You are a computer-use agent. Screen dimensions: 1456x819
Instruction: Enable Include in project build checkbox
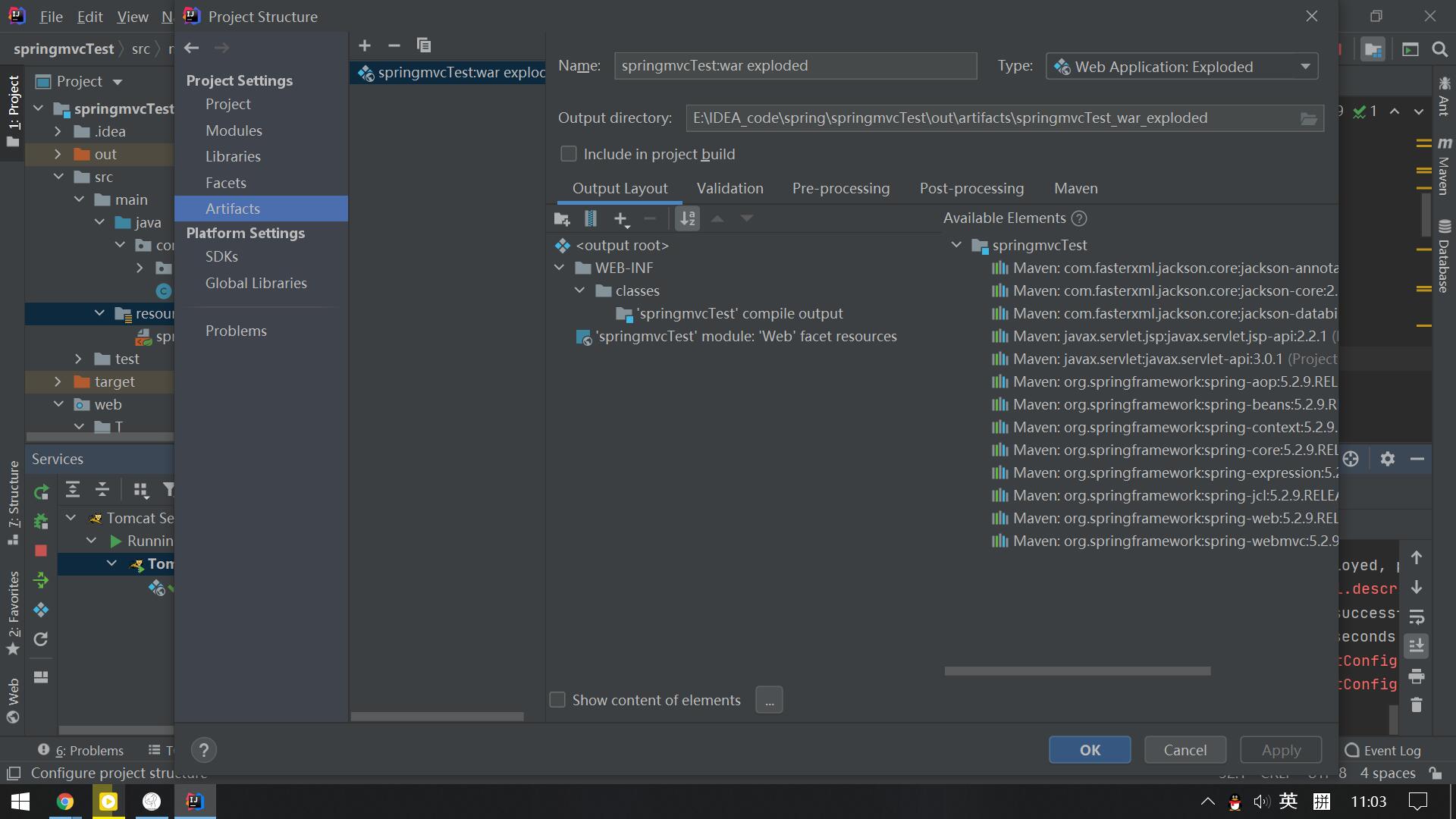coord(568,154)
